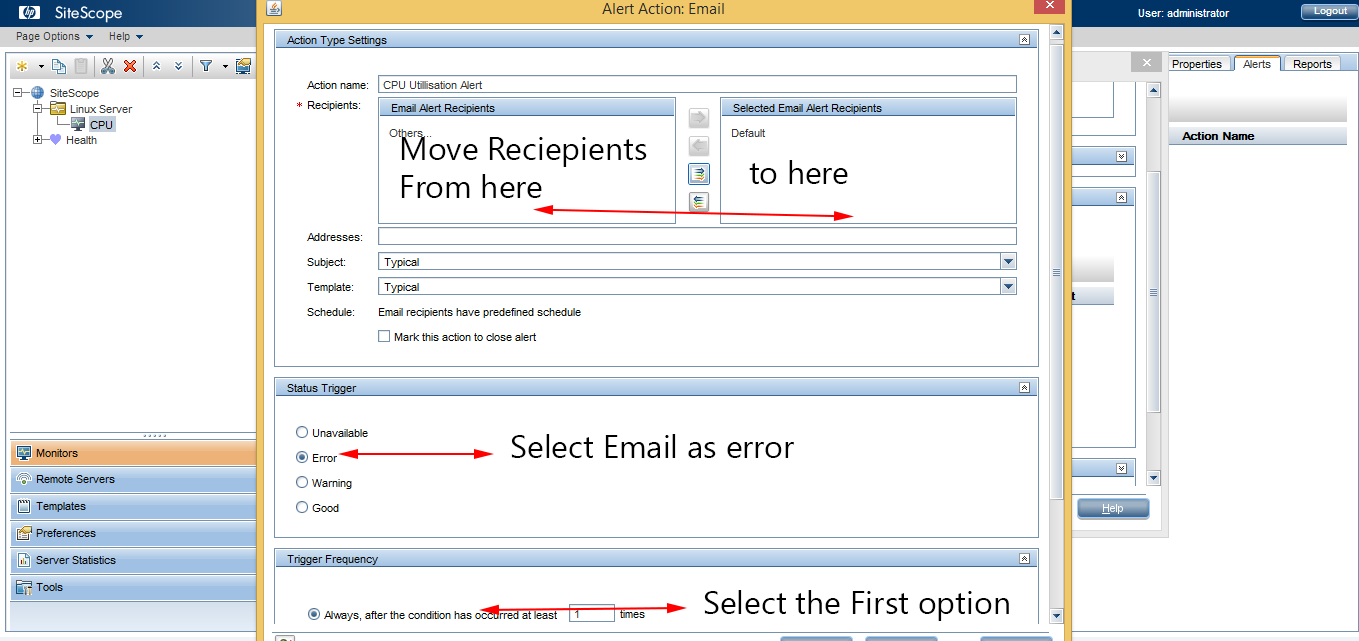Click the collapse-all double up arrow icon

(156, 66)
